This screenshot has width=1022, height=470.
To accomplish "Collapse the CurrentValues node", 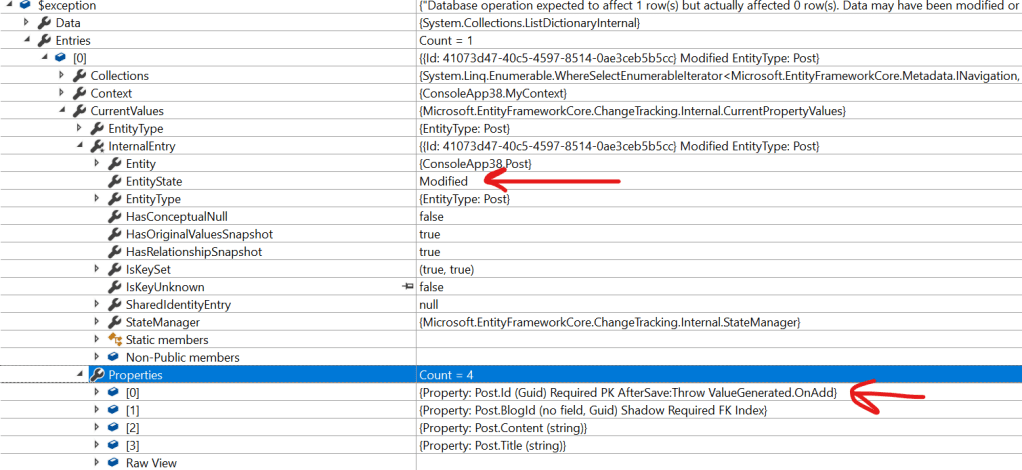I will point(62,111).
